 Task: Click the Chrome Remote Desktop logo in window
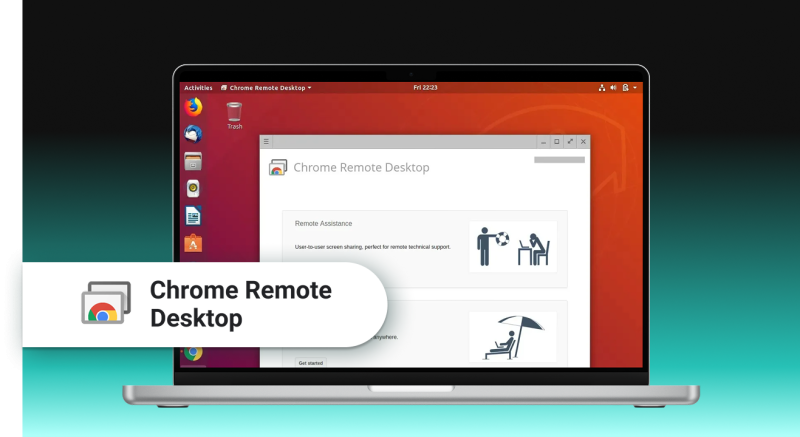click(278, 167)
